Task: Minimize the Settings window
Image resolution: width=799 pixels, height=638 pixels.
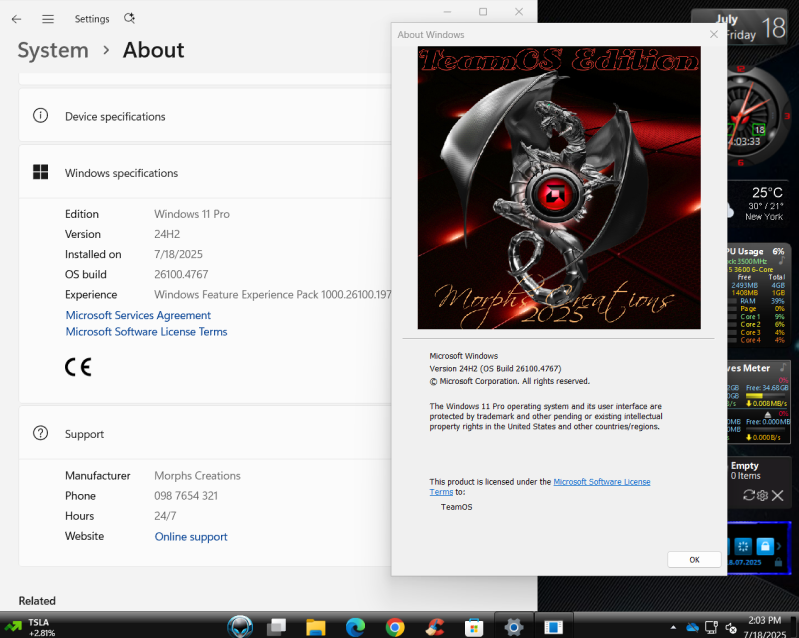Action: (447, 11)
